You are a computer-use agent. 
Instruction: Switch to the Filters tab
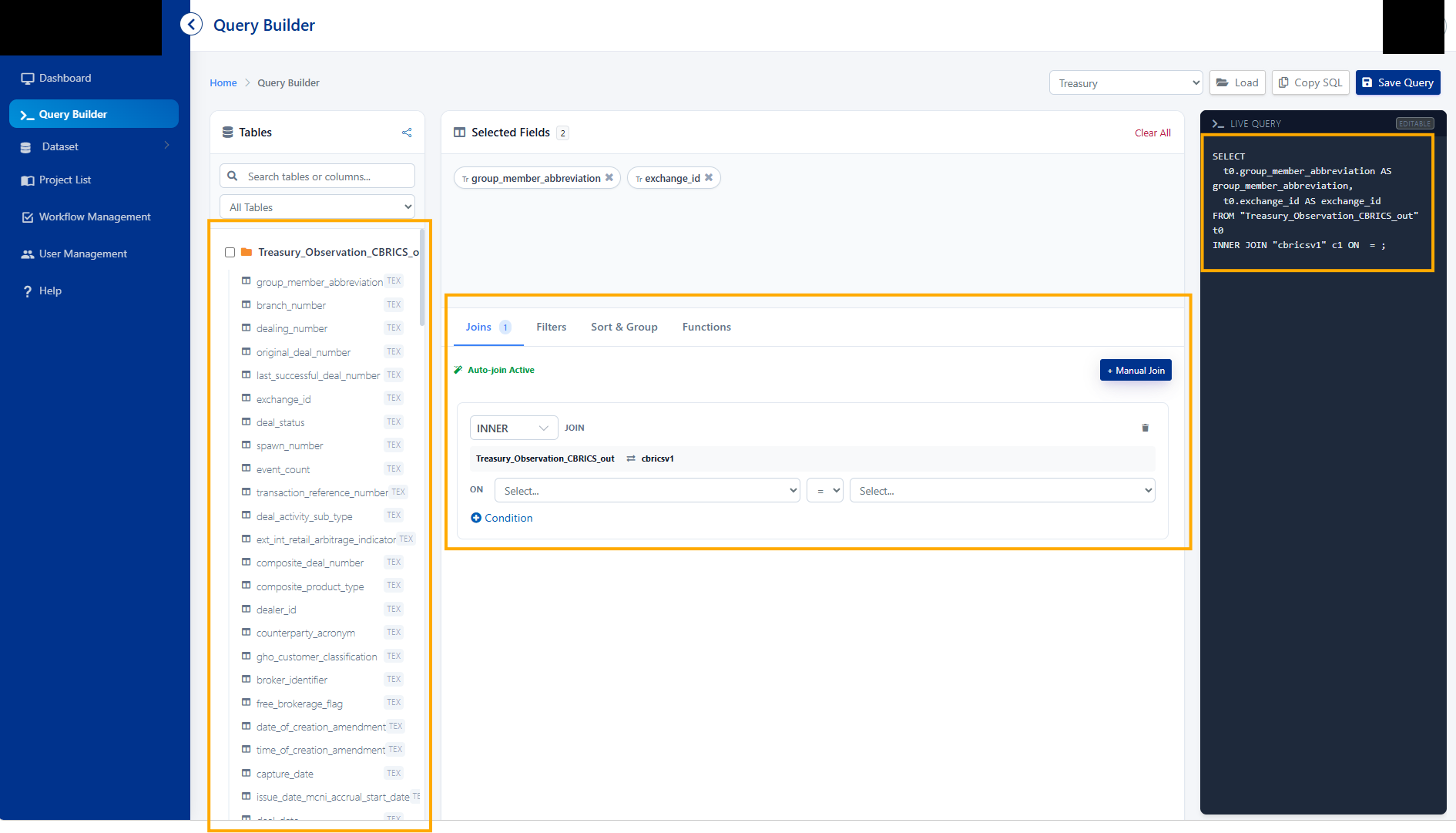552,327
